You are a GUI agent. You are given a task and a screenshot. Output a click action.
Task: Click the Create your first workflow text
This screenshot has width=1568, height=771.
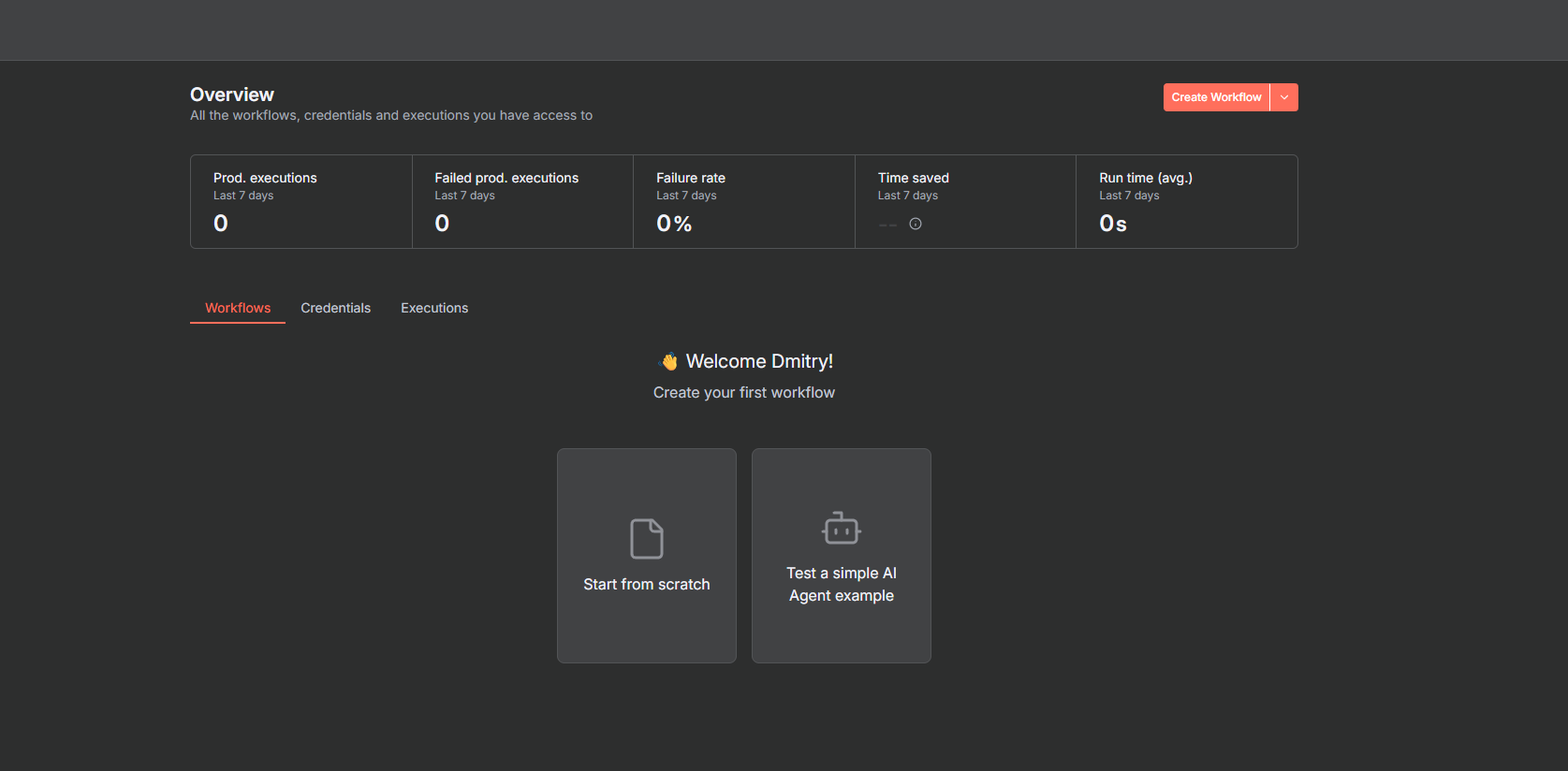coord(744,393)
